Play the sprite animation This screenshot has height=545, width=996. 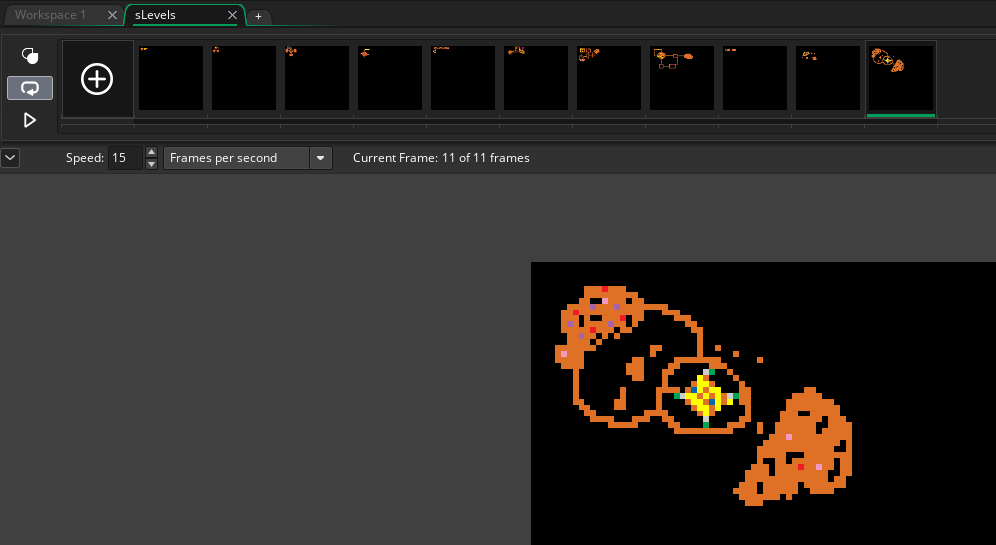30,120
